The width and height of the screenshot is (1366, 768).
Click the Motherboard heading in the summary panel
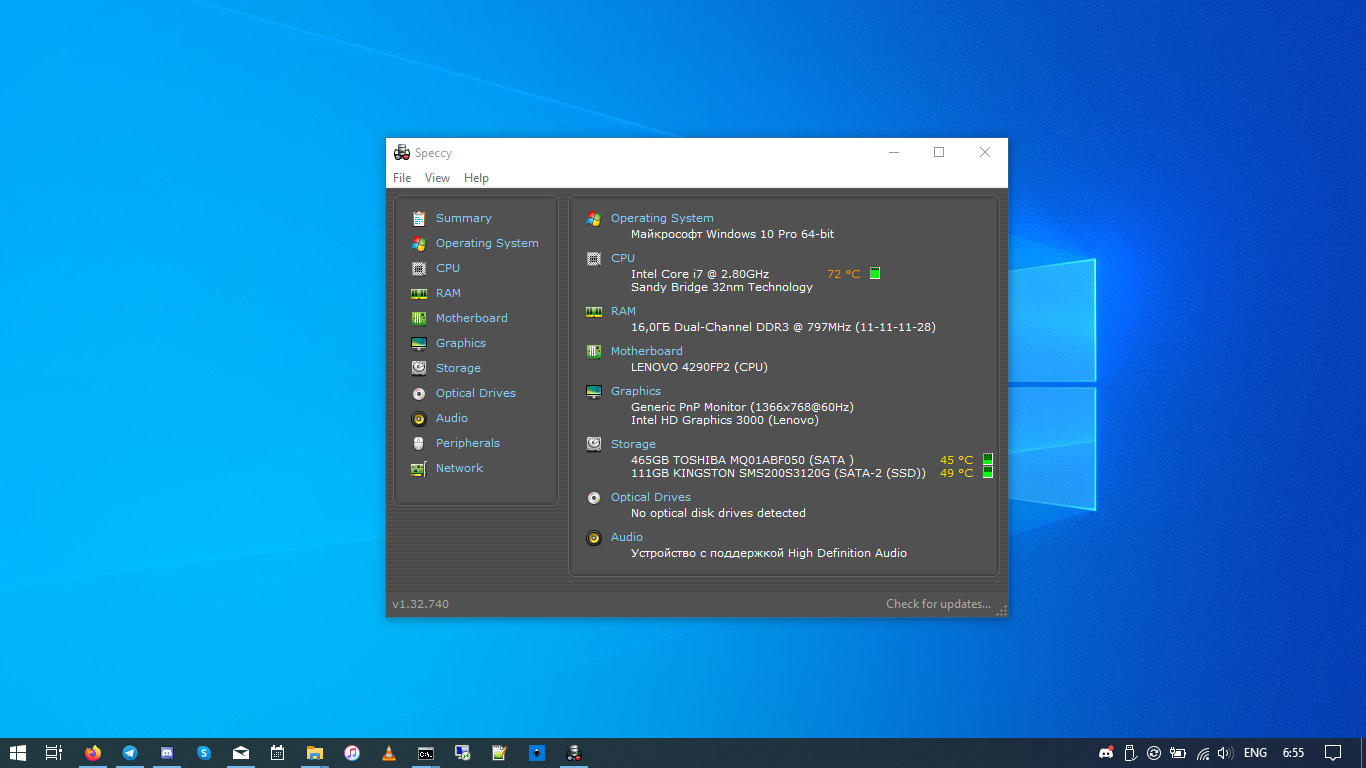647,351
